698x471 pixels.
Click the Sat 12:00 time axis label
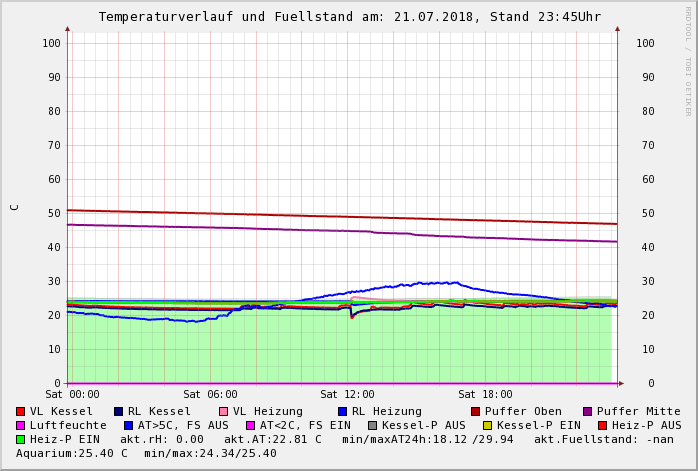point(347,394)
